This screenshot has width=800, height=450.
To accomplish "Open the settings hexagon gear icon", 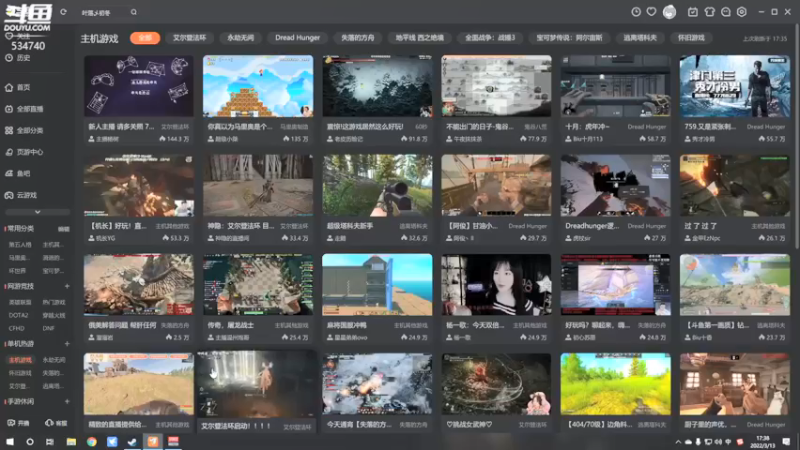I will pos(742,12).
